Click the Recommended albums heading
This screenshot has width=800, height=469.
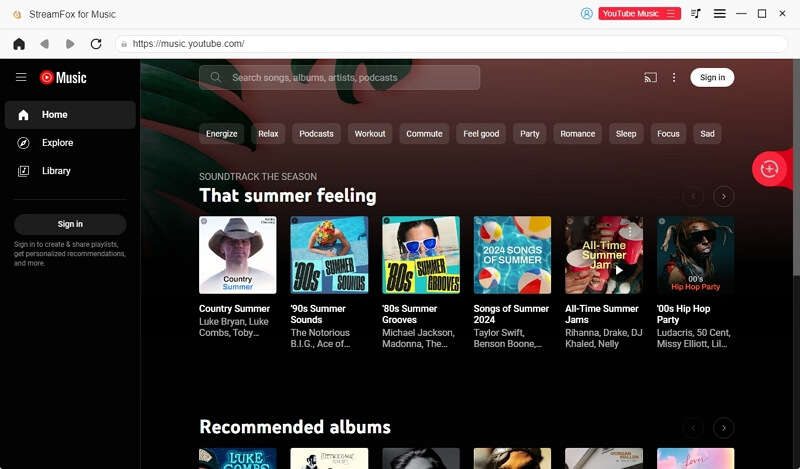295,427
